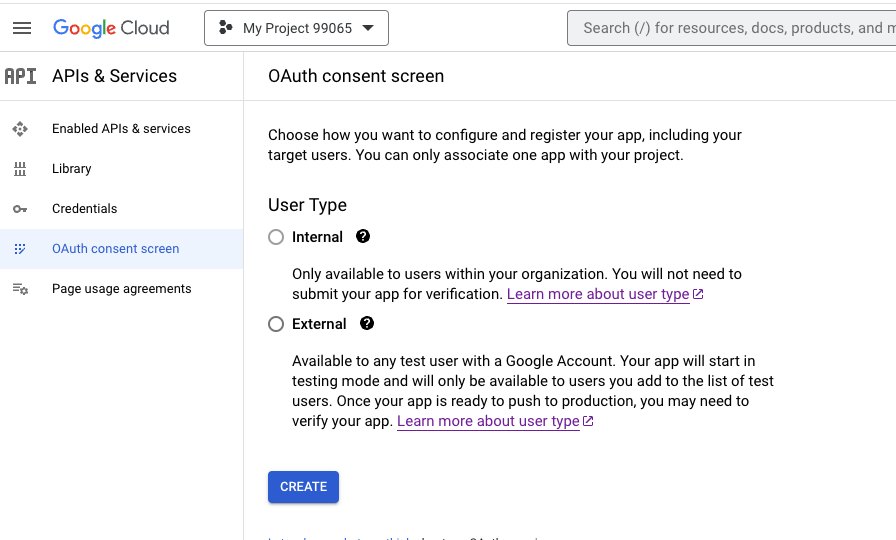896x540 pixels.
Task: Click the Credentials key icon
Action: click(20, 209)
